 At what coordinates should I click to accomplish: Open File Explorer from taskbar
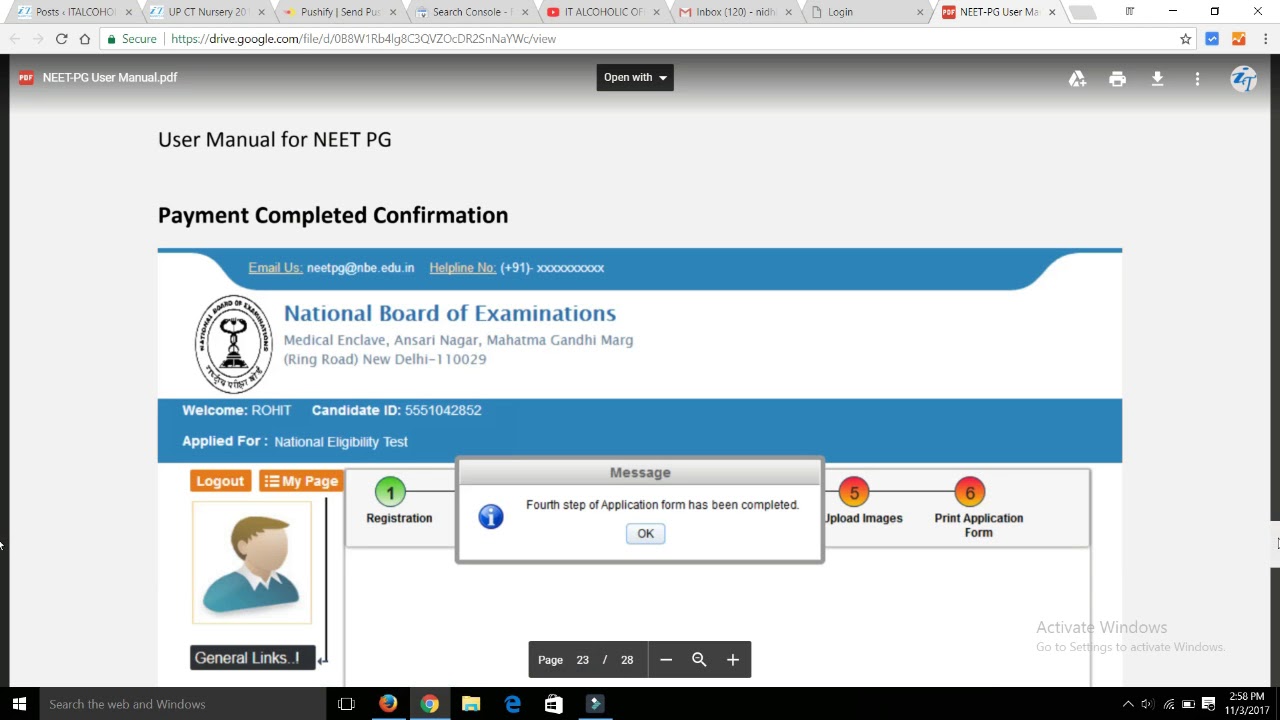tap(471, 704)
